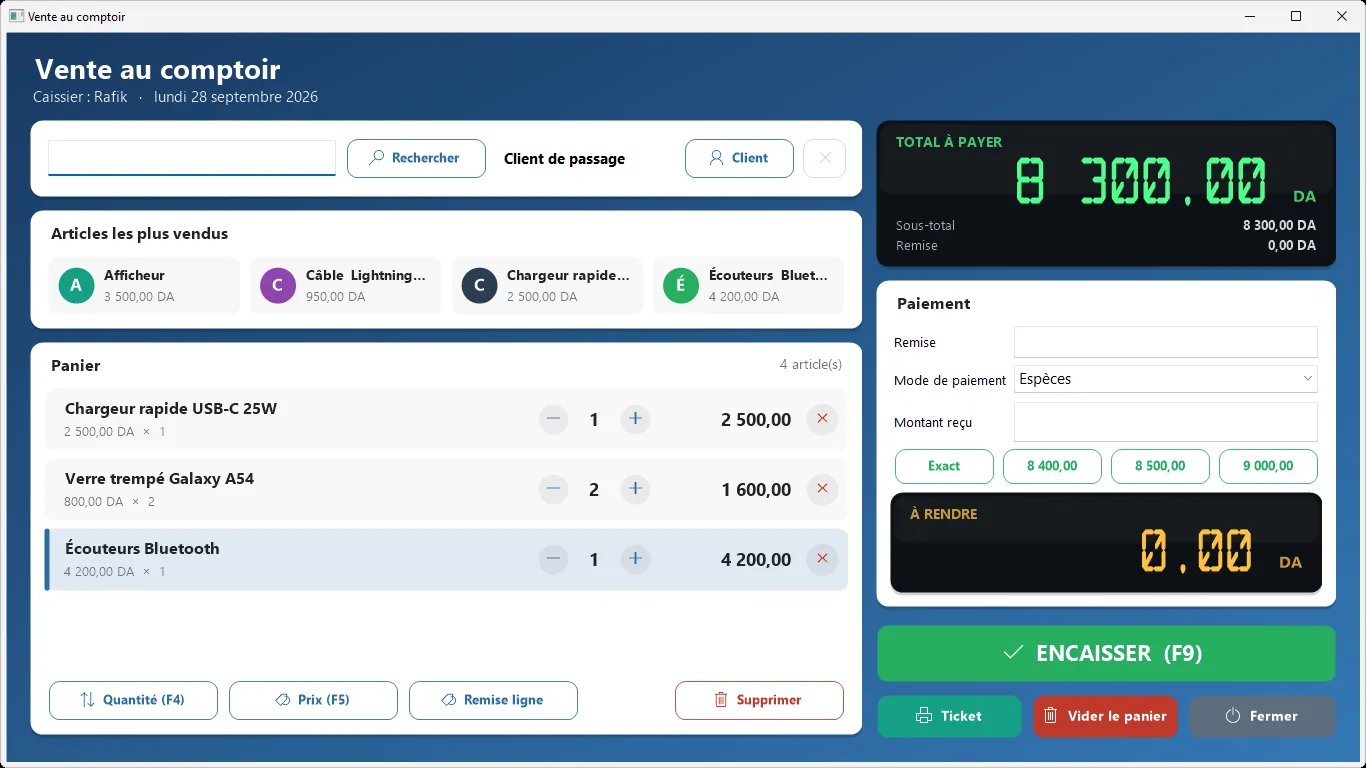Click the Montant reçu field
Viewport: 1366px width, 768px height.
click(1165, 422)
